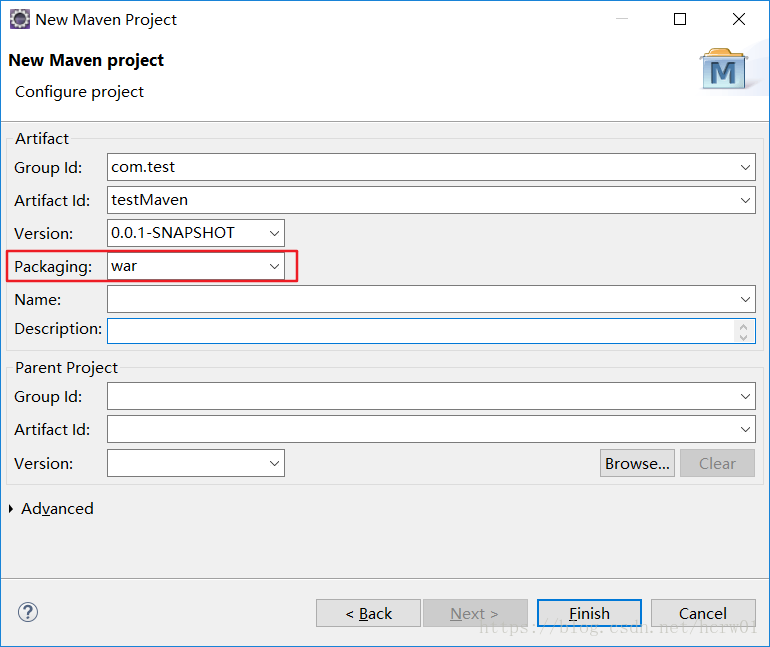Close the New Maven Project window
Screen dimensions: 770x647
(739, 19)
